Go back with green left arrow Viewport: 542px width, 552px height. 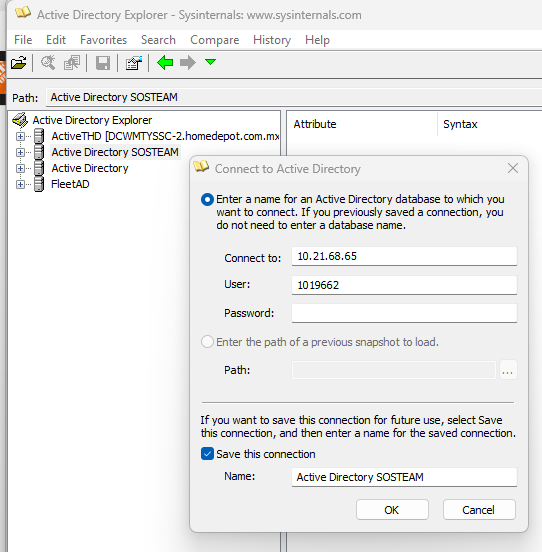[165, 63]
